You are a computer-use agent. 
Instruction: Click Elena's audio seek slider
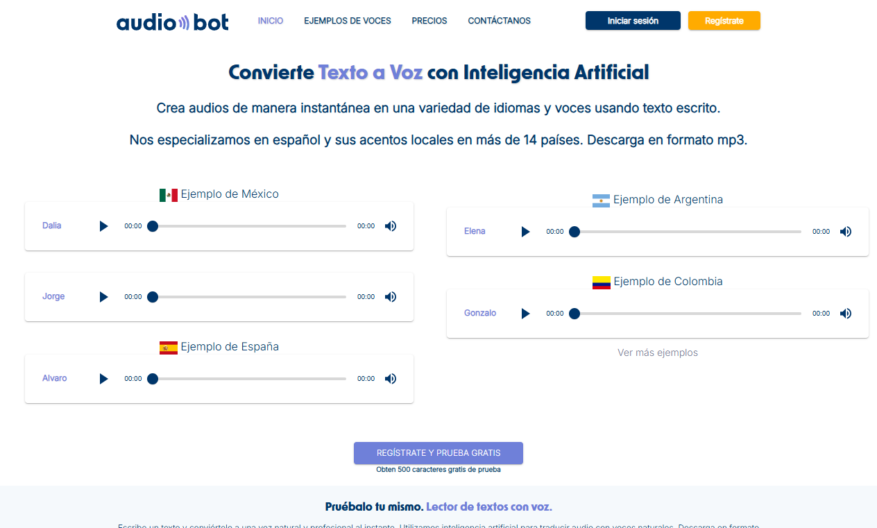pyautogui.click(x=685, y=232)
